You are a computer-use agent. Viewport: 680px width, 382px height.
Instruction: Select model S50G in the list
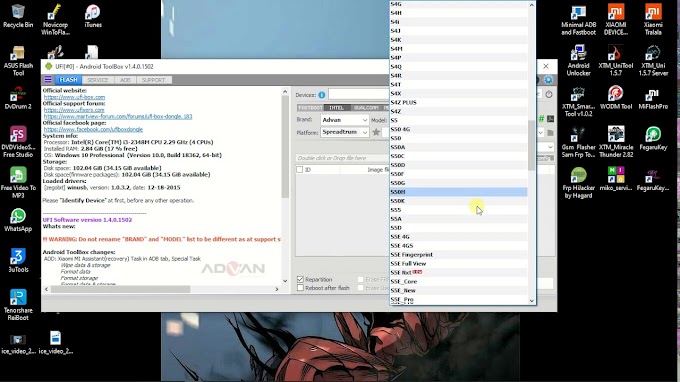click(x=458, y=183)
